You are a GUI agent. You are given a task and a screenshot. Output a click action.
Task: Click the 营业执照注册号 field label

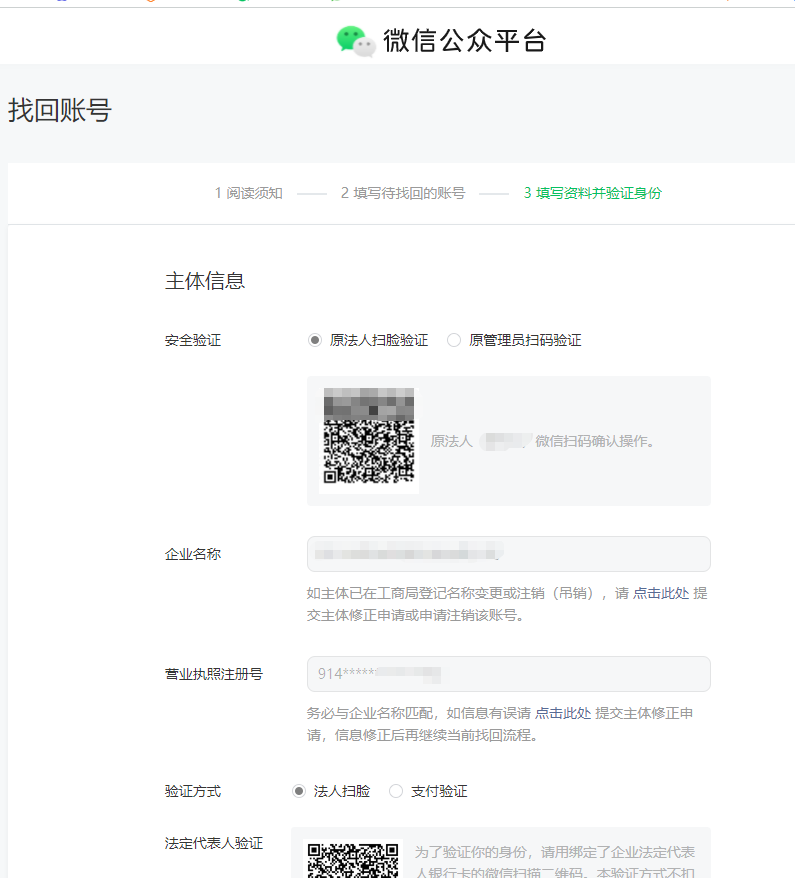click(214, 674)
